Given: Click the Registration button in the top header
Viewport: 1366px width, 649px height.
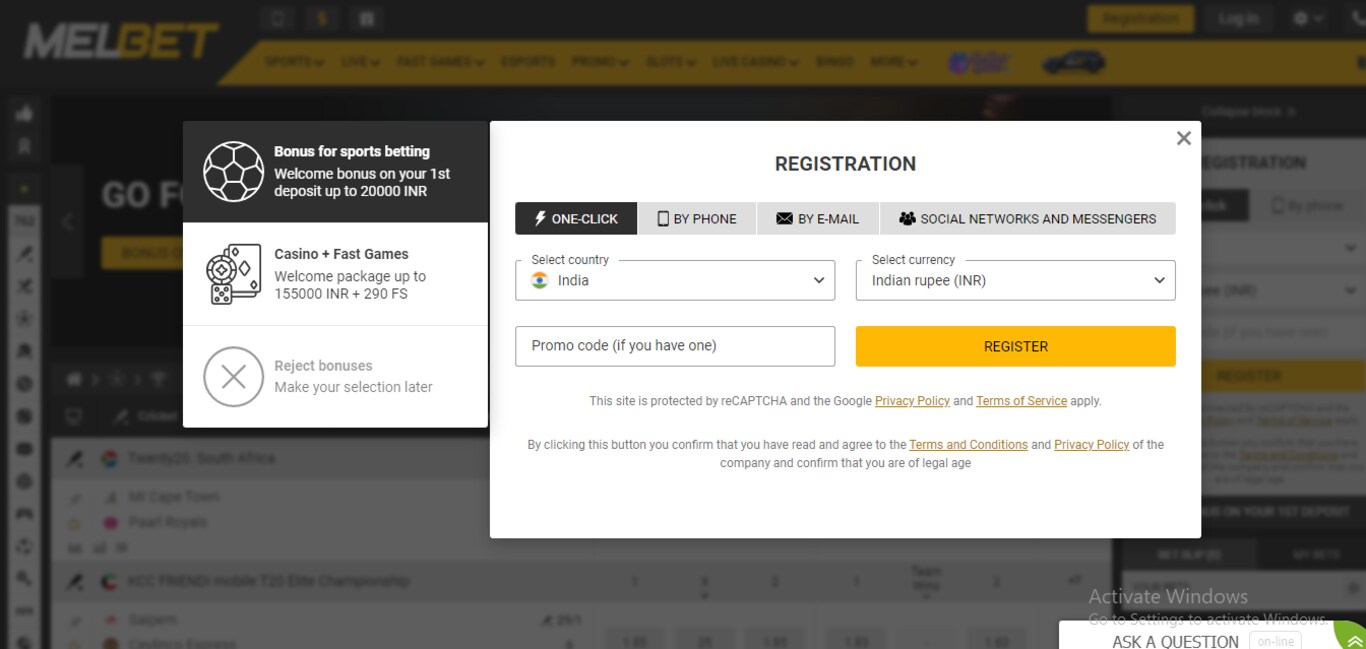Looking at the screenshot, I should (x=1141, y=18).
